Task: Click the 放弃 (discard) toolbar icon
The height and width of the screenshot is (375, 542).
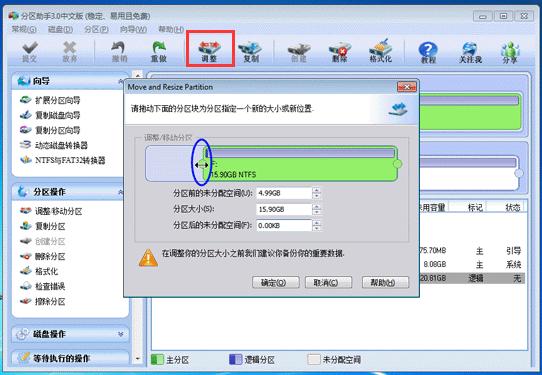Action: pos(69,51)
